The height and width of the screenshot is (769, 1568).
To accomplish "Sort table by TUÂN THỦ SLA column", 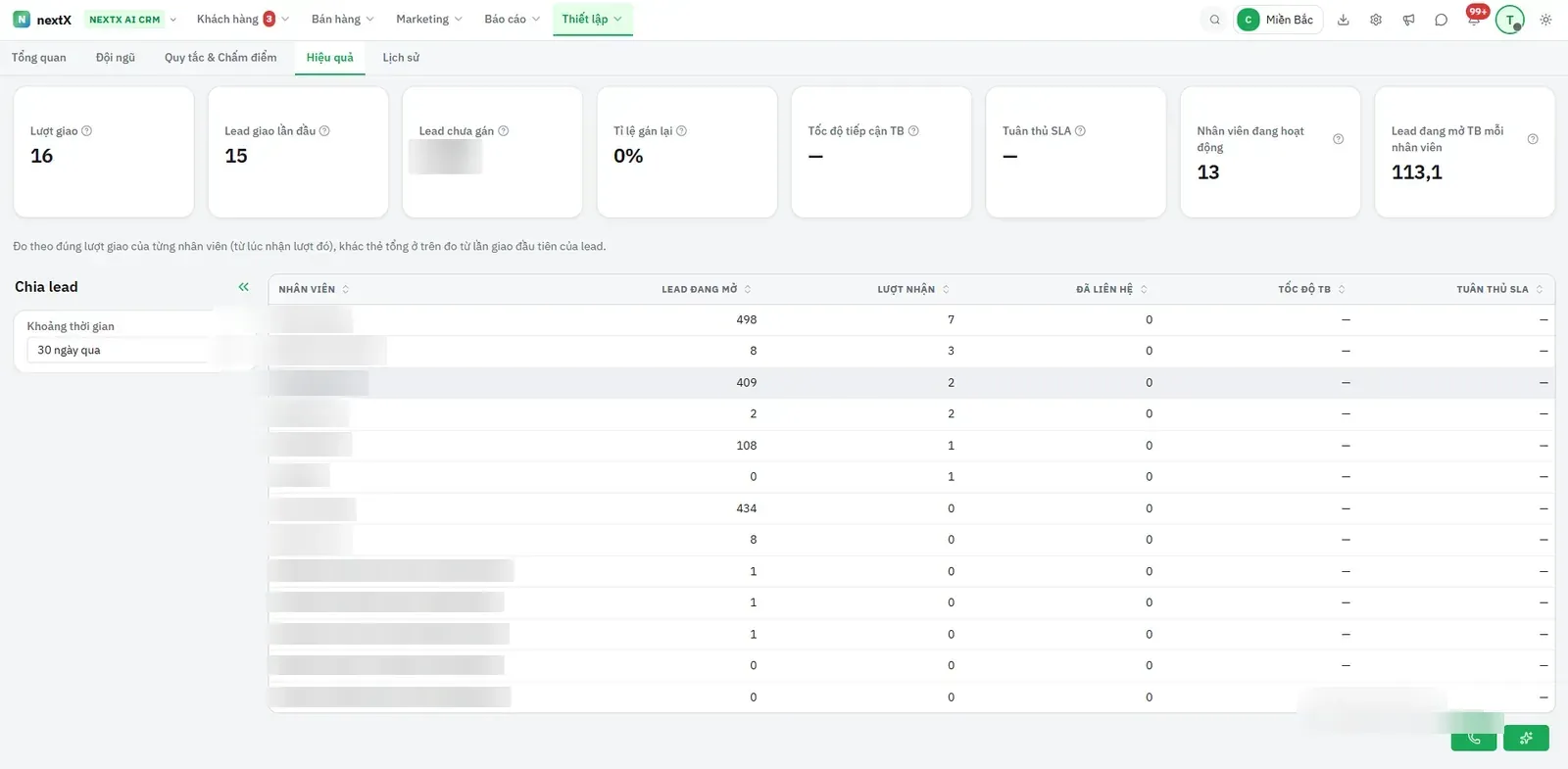I will (1499, 289).
